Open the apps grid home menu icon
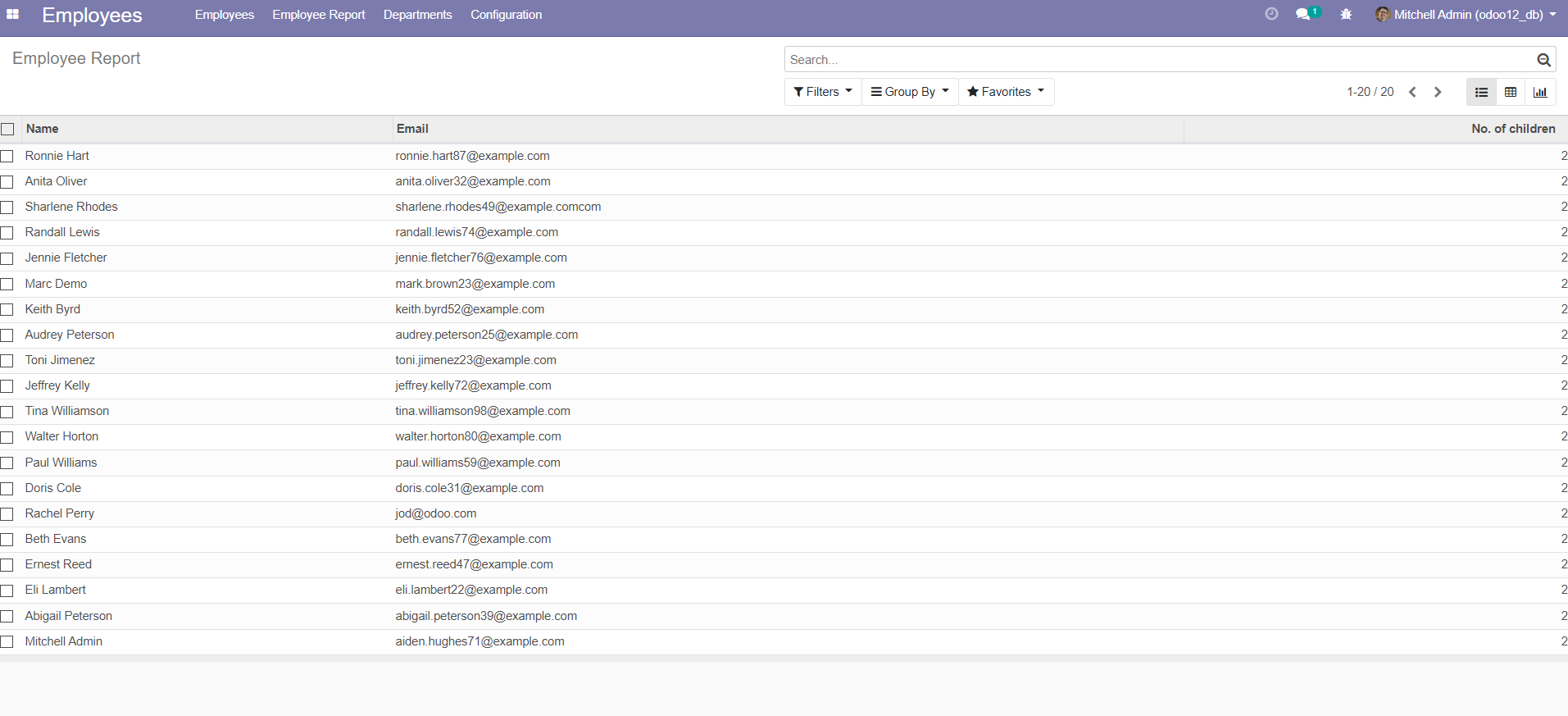 (13, 15)
